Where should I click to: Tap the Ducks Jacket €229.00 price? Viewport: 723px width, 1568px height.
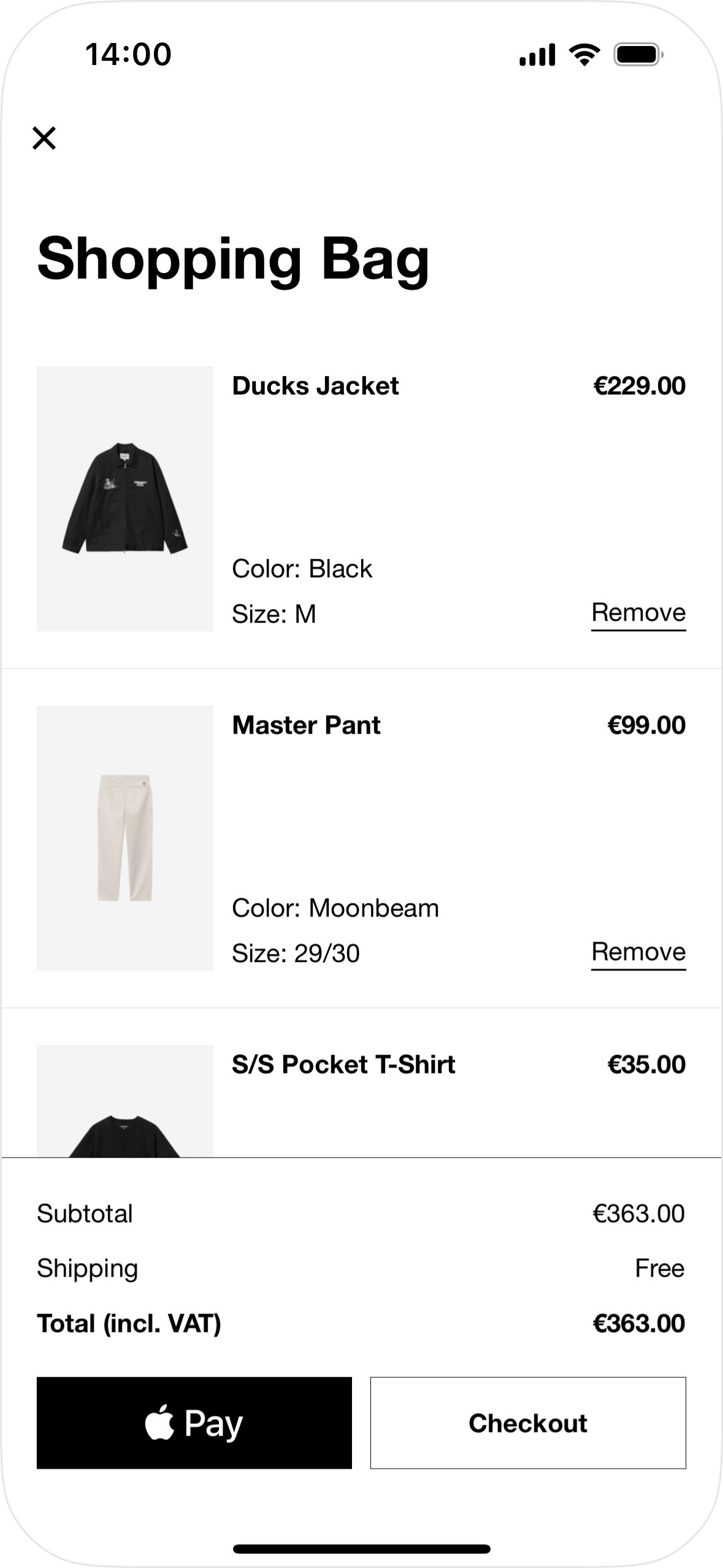639,386
